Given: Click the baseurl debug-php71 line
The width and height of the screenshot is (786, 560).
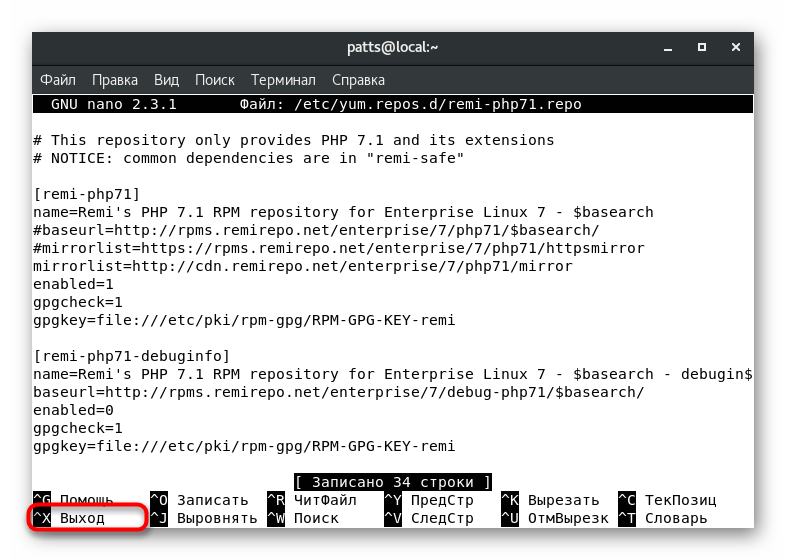Looking at the screenshot, I should (339, 393).
